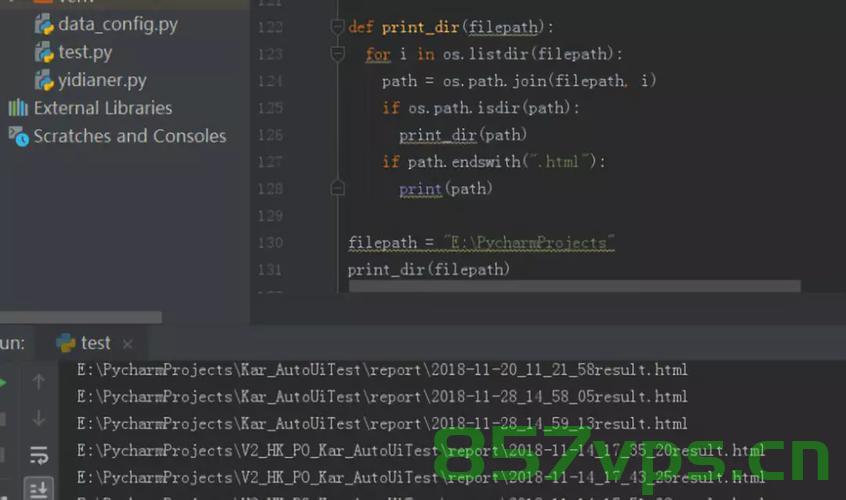
Task: Click the Down the stack trace arrow
Action: pyautogui.click(x=38, y=417)
